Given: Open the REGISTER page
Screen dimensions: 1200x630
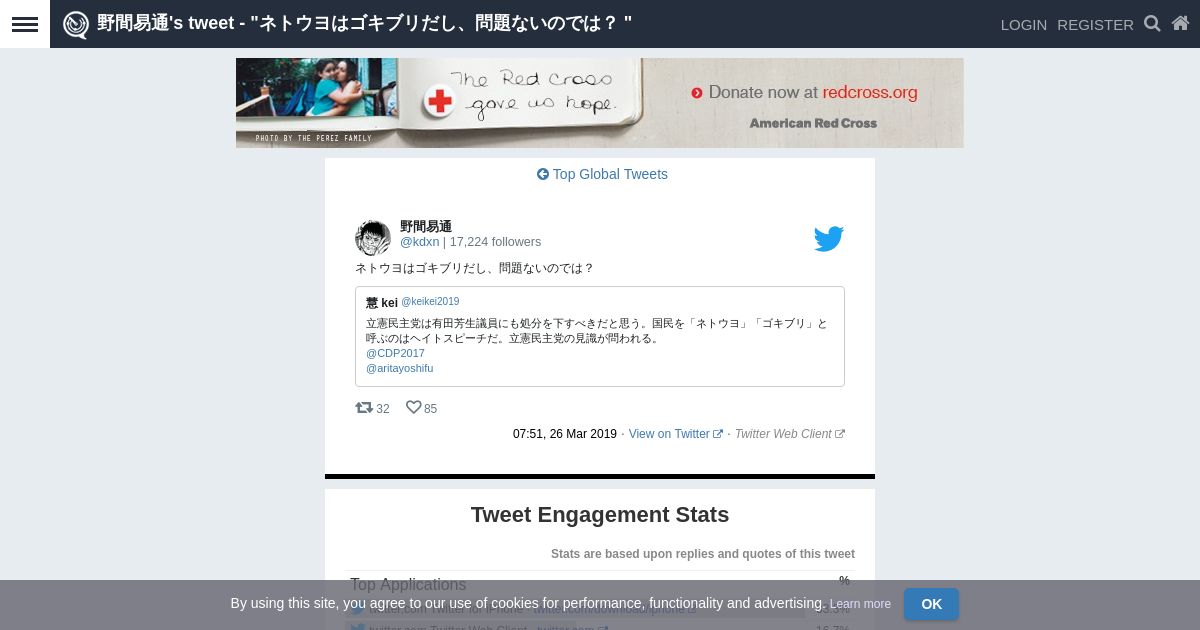Looking at the screenshot, I should [1095, 25].
